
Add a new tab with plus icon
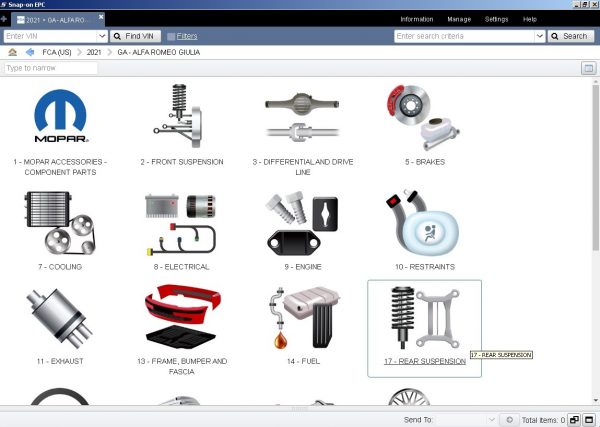coord(4,19)
